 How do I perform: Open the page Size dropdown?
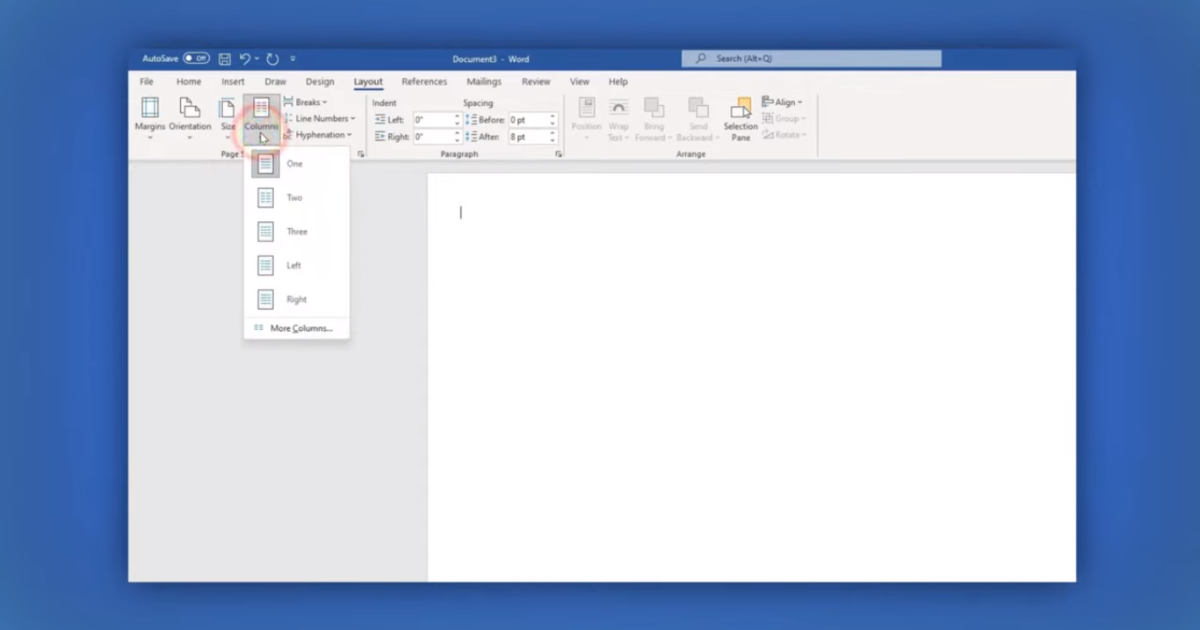228,118
